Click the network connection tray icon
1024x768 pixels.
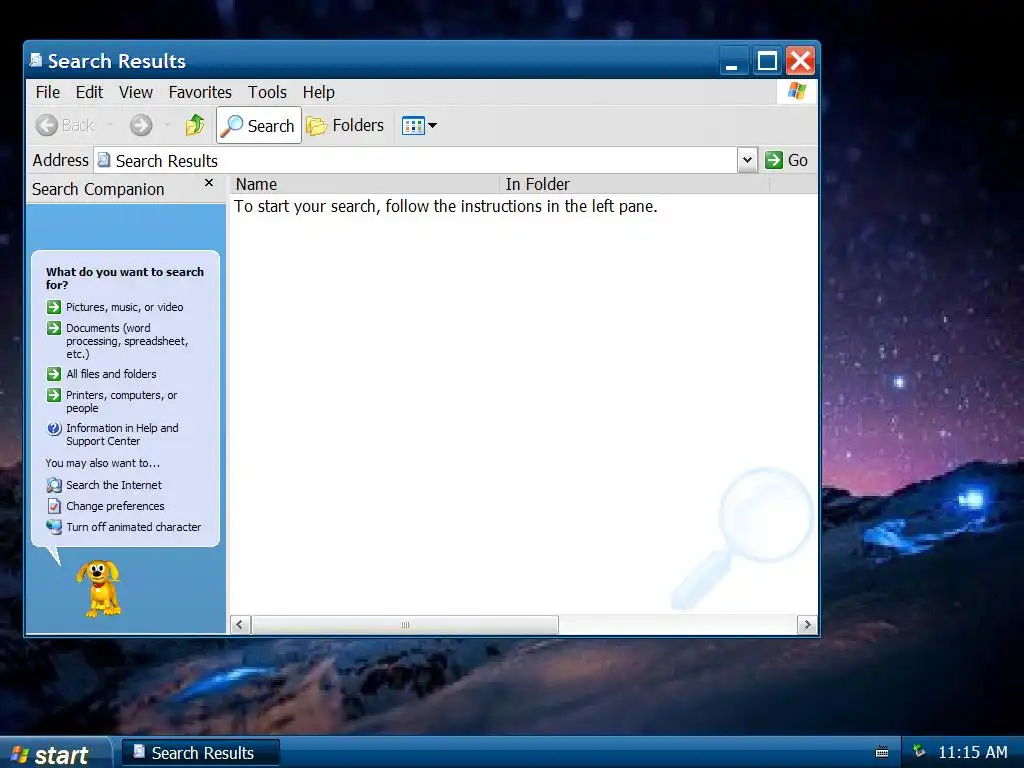920,751
